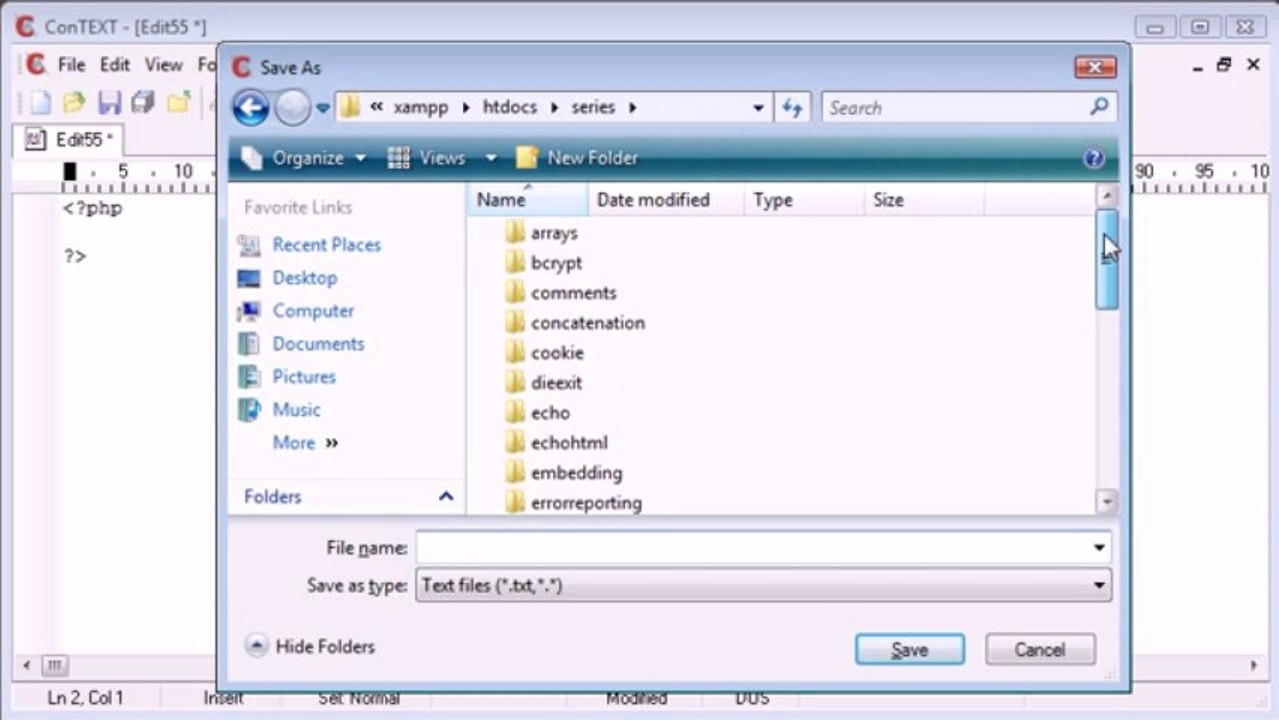Click series in the address breadcrumb
The width and height of the screenshot is (1279, 720).
tap(593, 107)
